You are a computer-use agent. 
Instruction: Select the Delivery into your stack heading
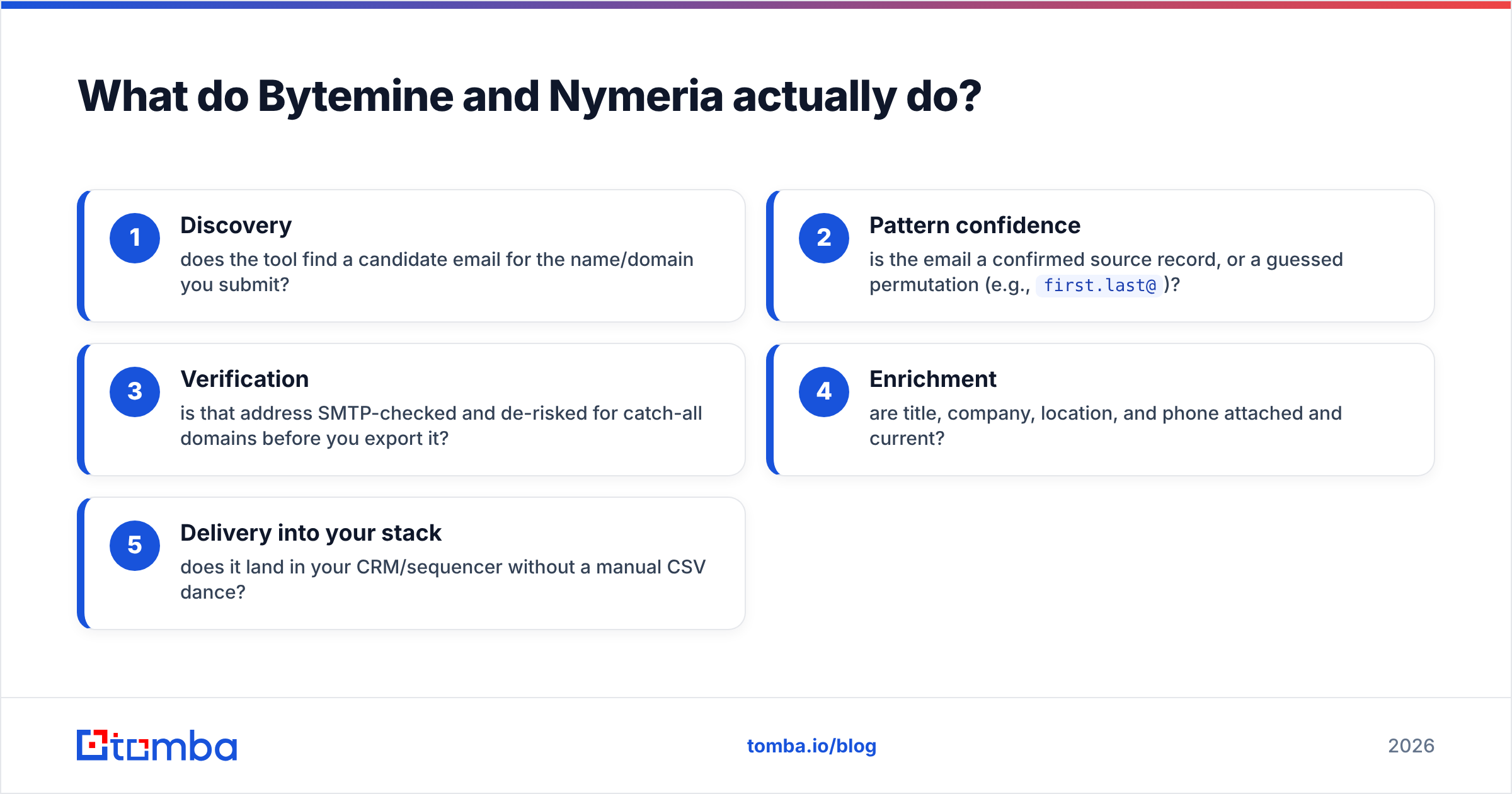click(x=311, y=533)
